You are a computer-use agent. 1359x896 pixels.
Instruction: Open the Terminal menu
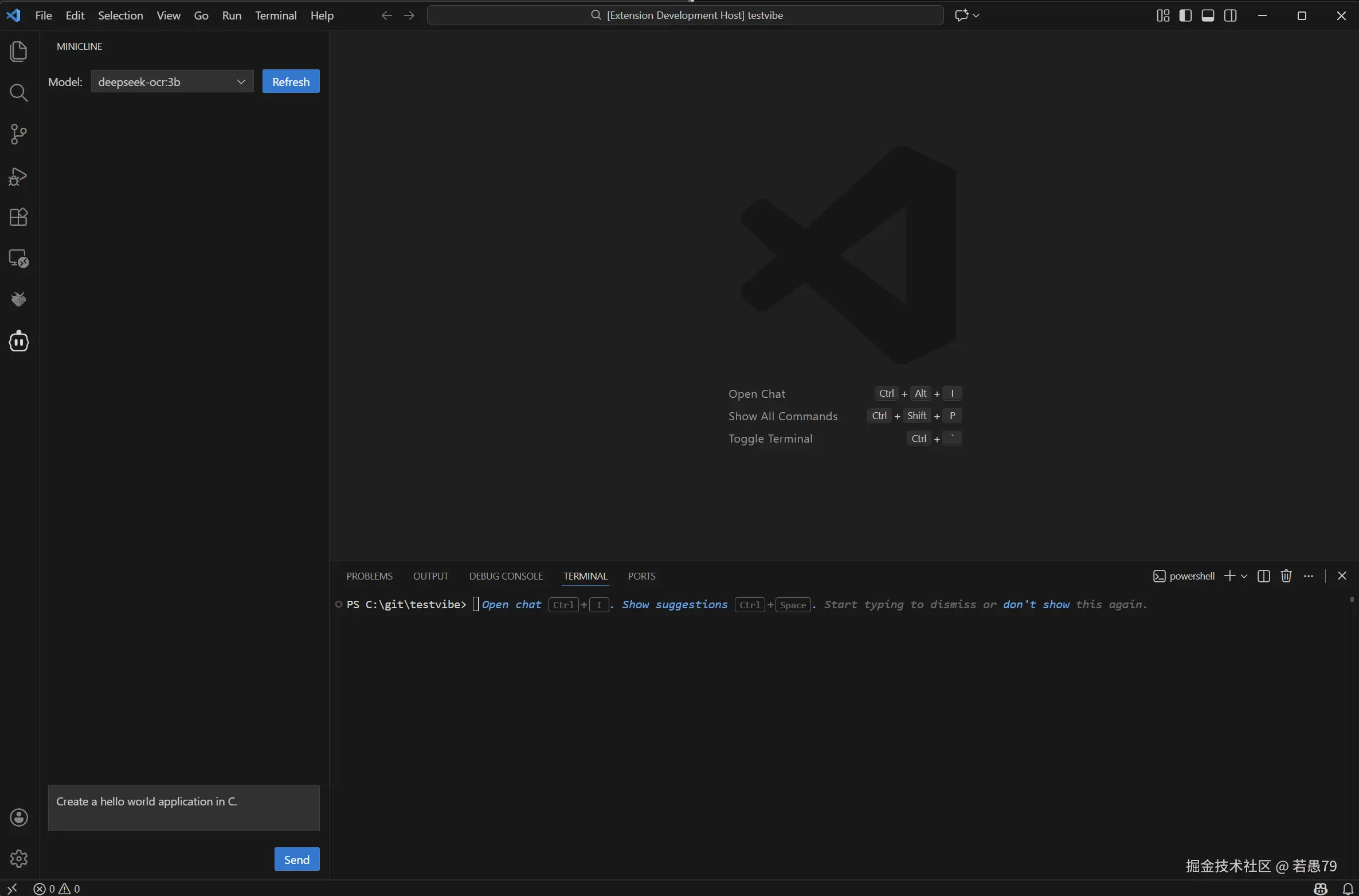pos(276,15)
